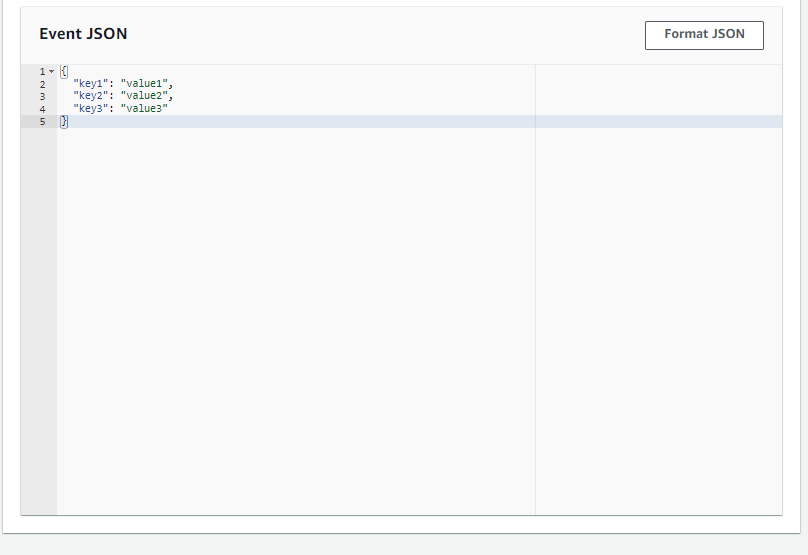808x555 pixels.
Task: Place cursor on the "key1" text
Action: (90, 84)
